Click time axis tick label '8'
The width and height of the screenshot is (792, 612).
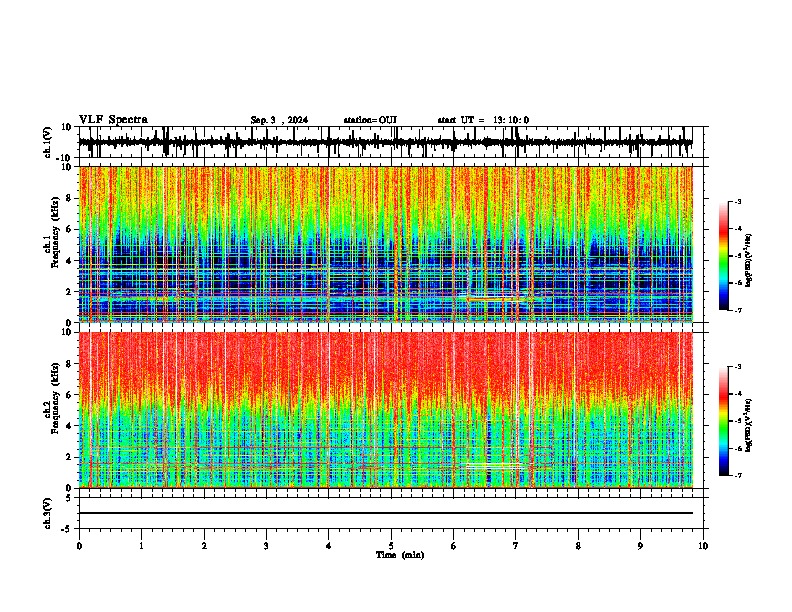[x=578, y=546]
